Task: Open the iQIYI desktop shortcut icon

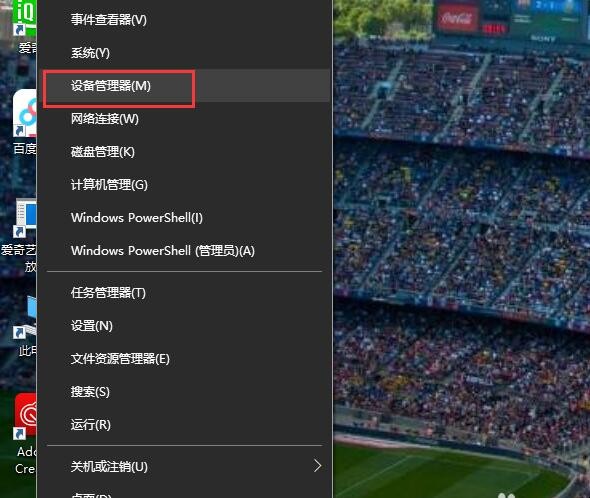Action: coord(24,17)
